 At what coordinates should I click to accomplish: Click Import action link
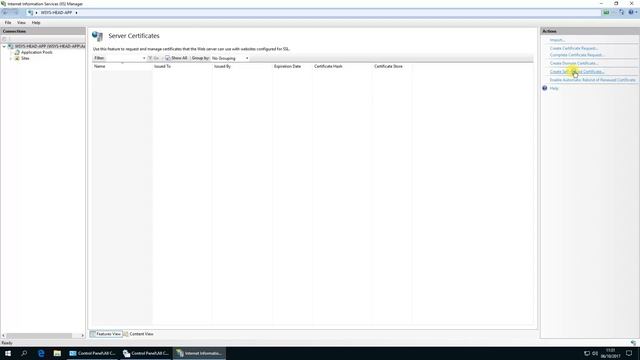[x=557, y=40]
